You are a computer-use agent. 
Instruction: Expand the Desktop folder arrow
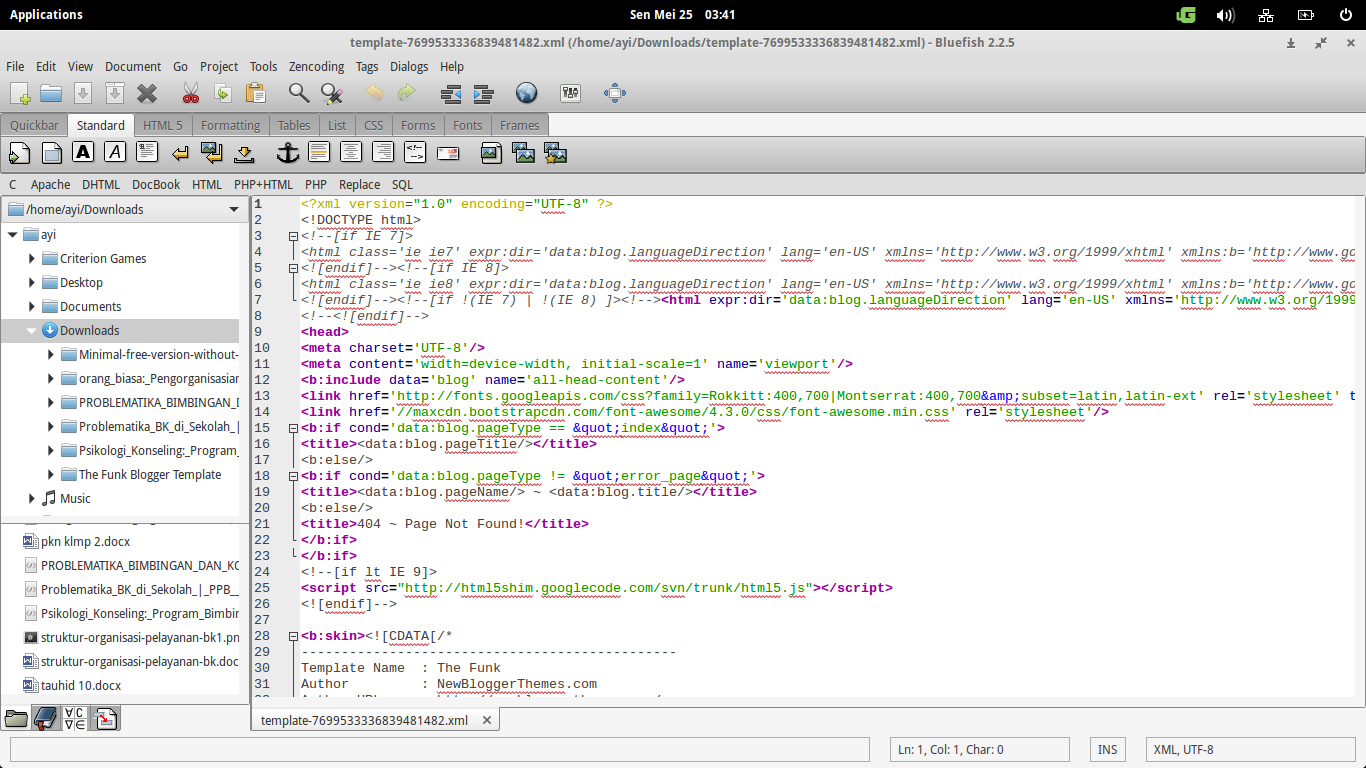pyautogui.click(x=33, y=283)
